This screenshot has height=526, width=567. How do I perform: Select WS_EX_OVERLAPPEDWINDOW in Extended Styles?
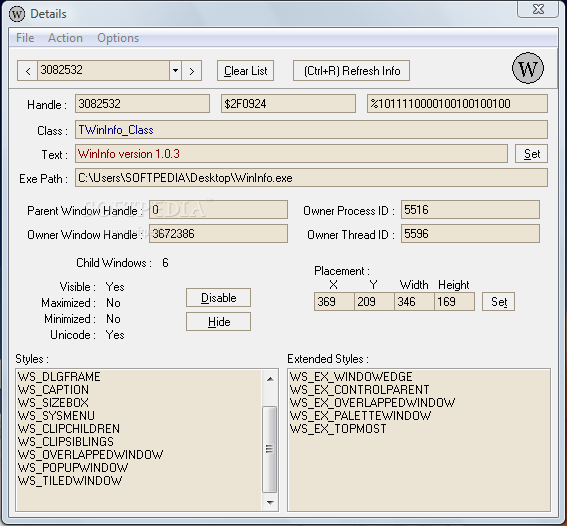pyautogui.click(x=372, y=403)
